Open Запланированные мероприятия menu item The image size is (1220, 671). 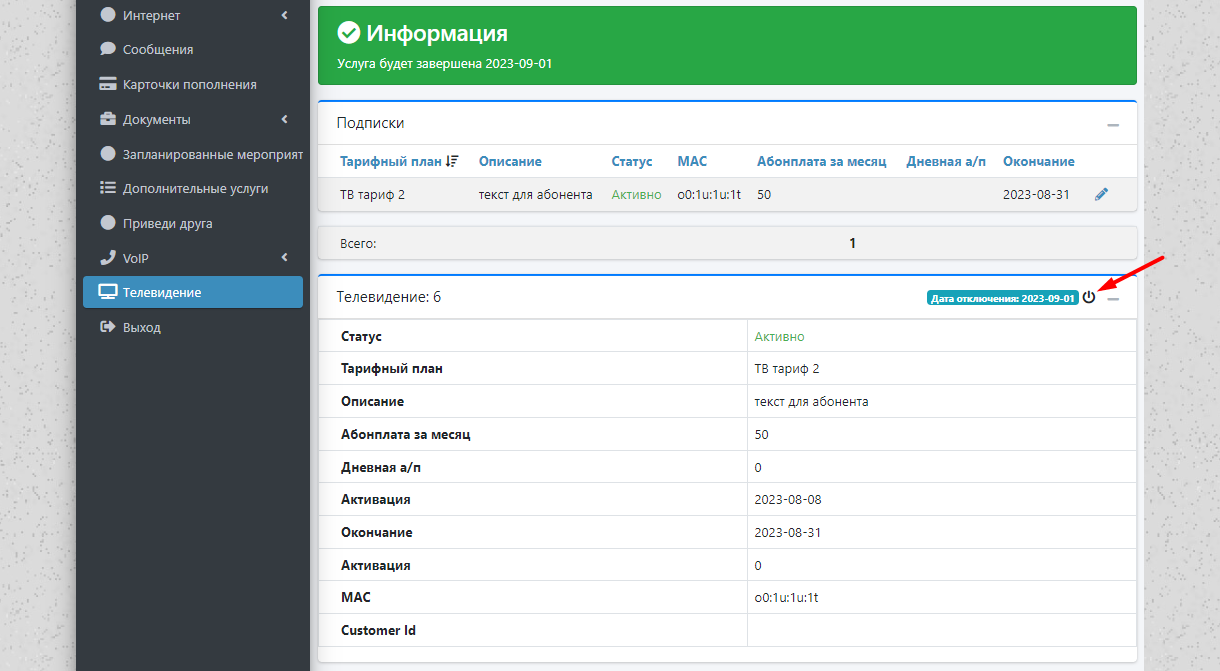pyautogui.click(x=212, y=154)
